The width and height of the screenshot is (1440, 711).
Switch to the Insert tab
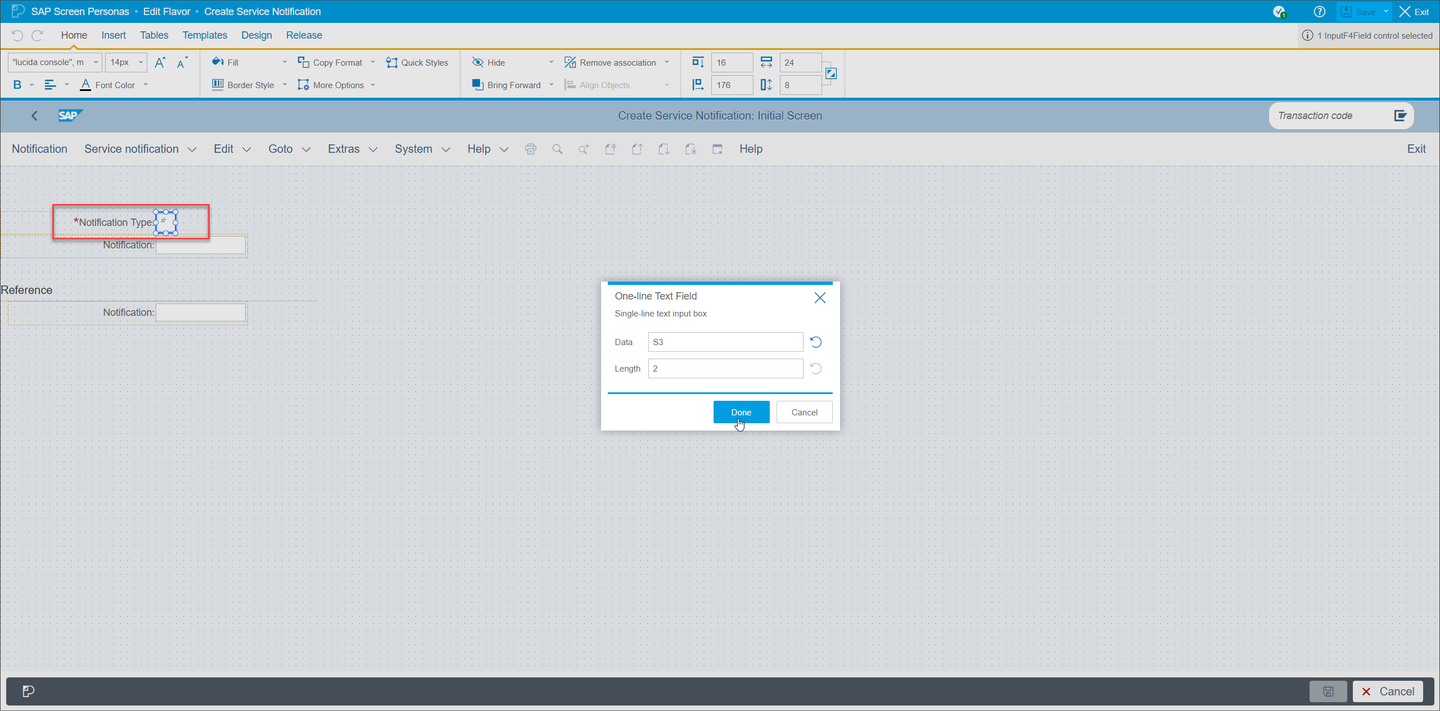coord(114,35)
